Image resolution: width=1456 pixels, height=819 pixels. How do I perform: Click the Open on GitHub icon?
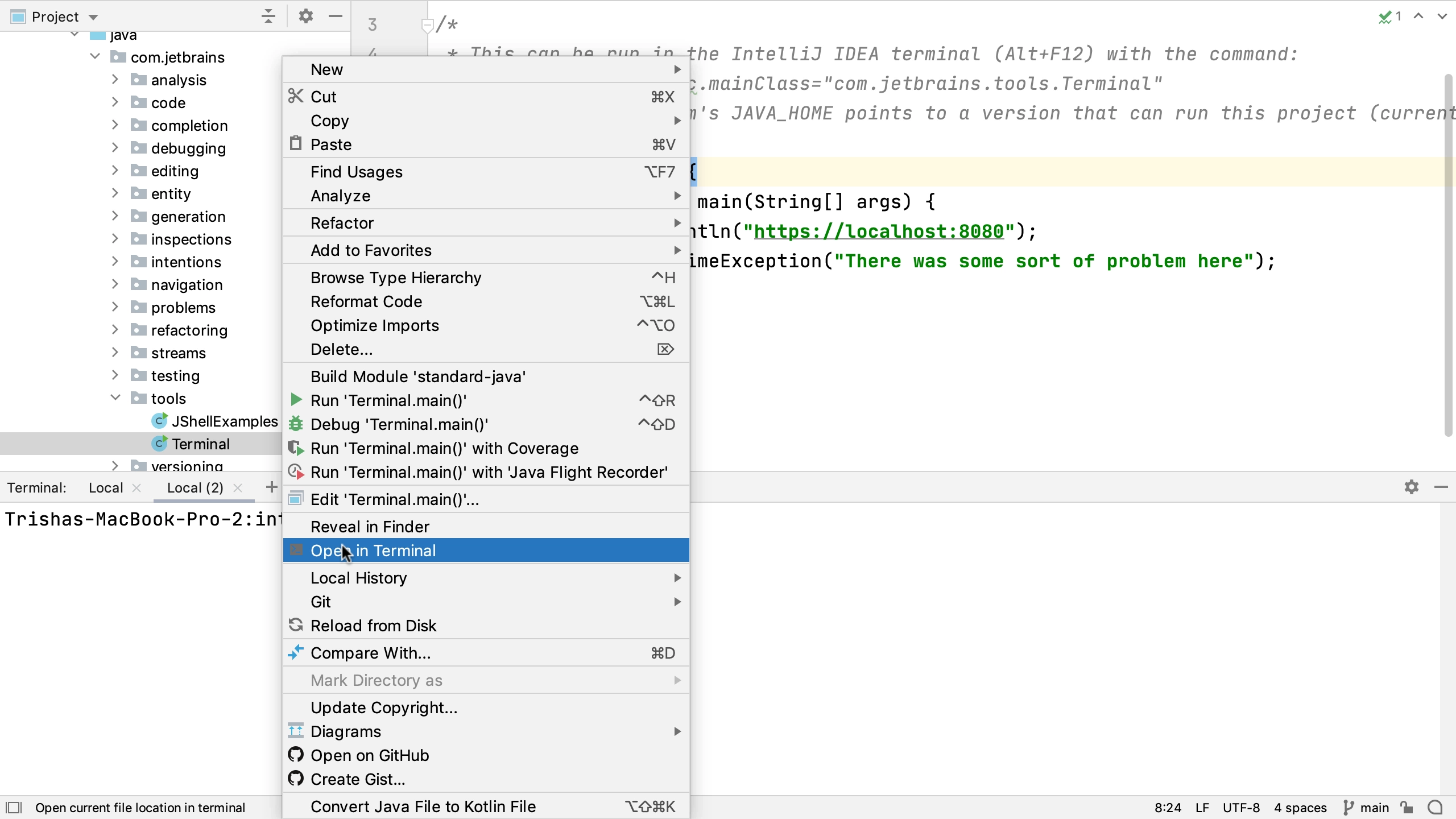coord(296,754)
